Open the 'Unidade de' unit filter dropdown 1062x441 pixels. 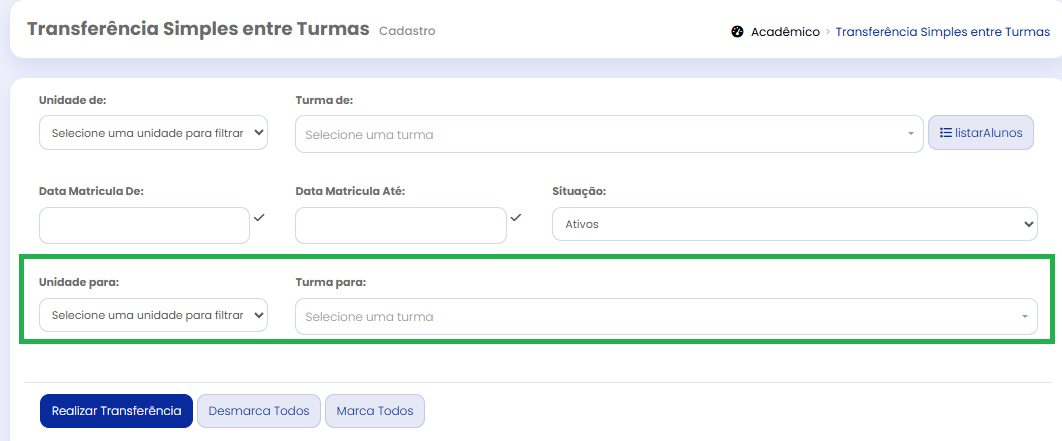(x=153, y=132)
